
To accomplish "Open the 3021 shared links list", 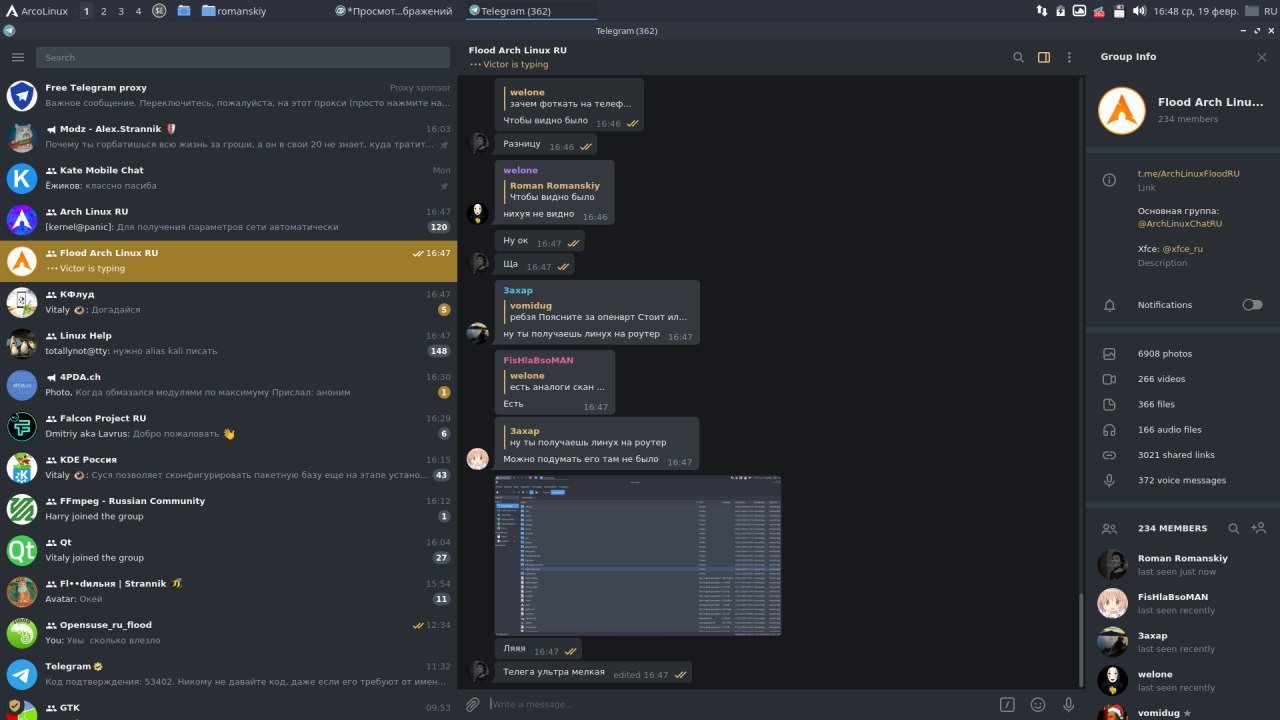I will click(1183, 454).
